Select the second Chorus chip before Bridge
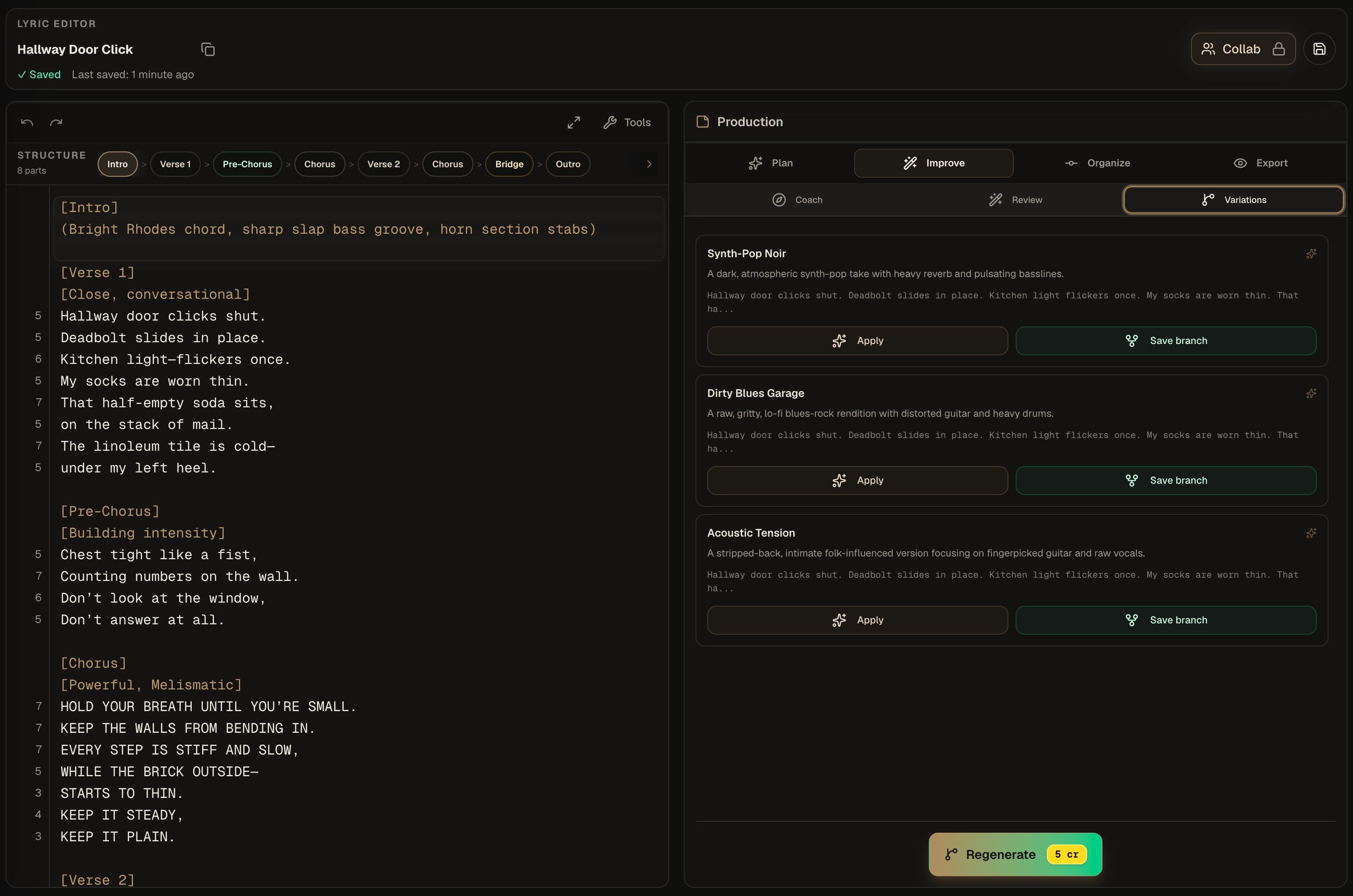This screenshot has height=896, width=1353. coord(448,164)
